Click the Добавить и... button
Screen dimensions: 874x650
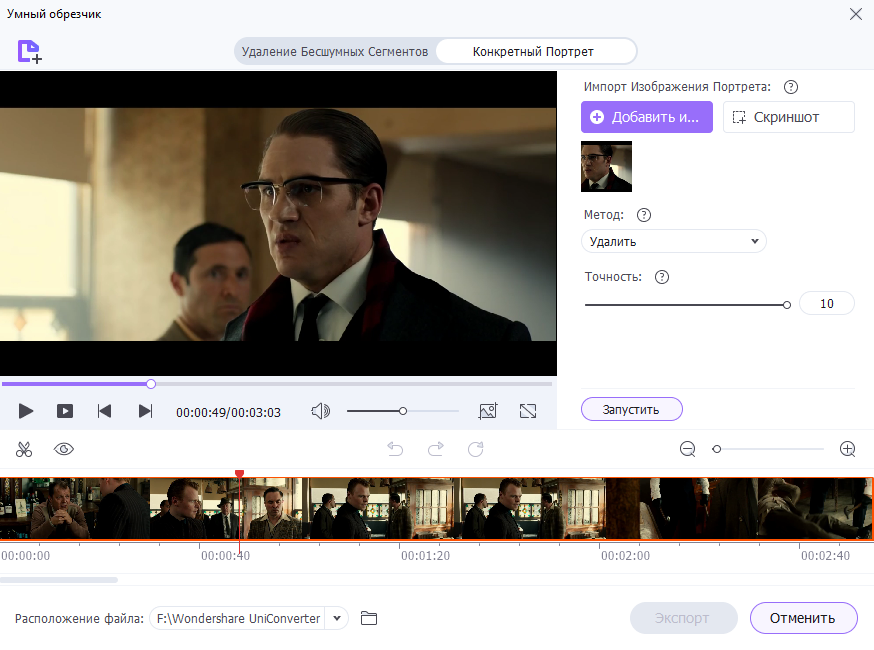click(x=647, y=117)
